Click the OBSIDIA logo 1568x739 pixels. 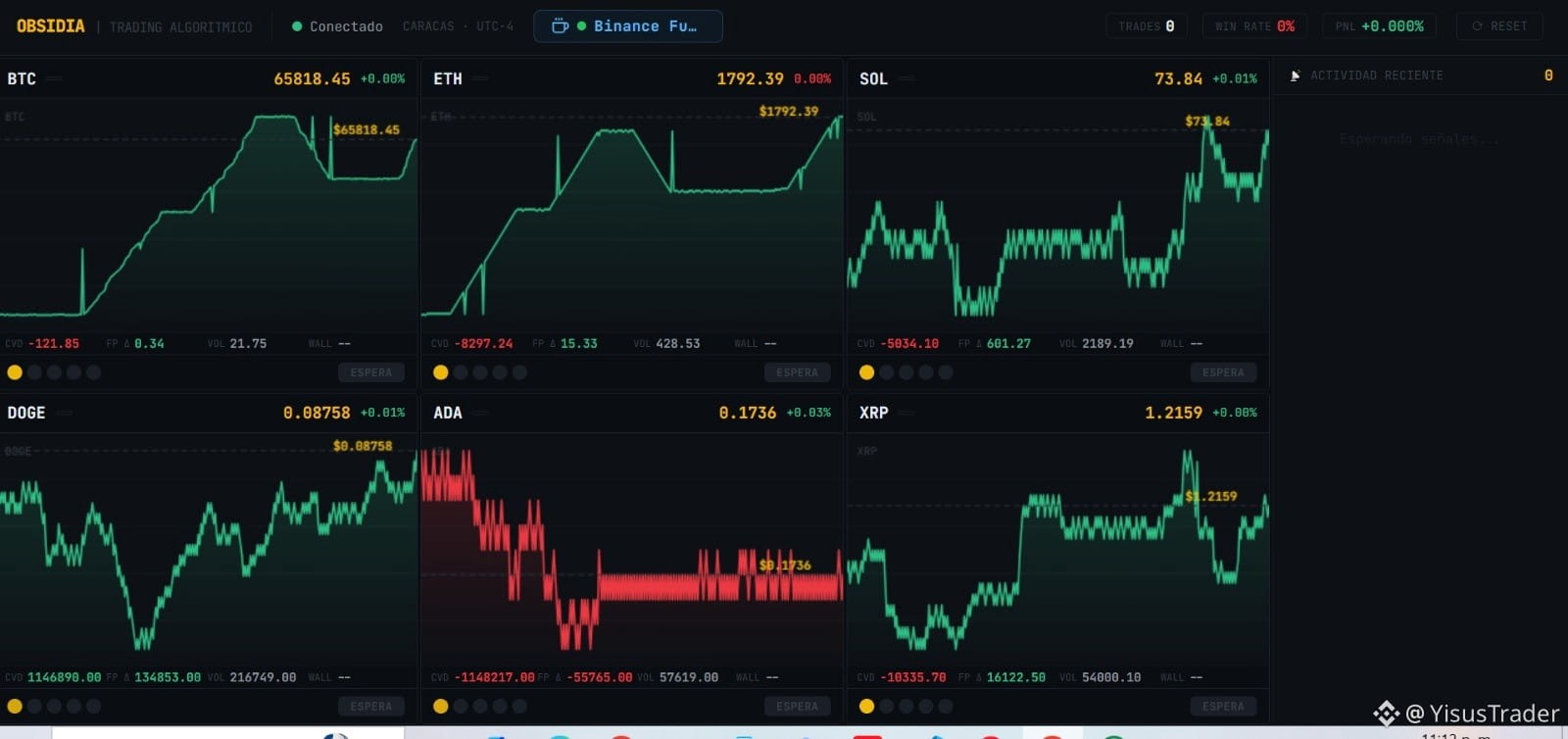(51, 26)
